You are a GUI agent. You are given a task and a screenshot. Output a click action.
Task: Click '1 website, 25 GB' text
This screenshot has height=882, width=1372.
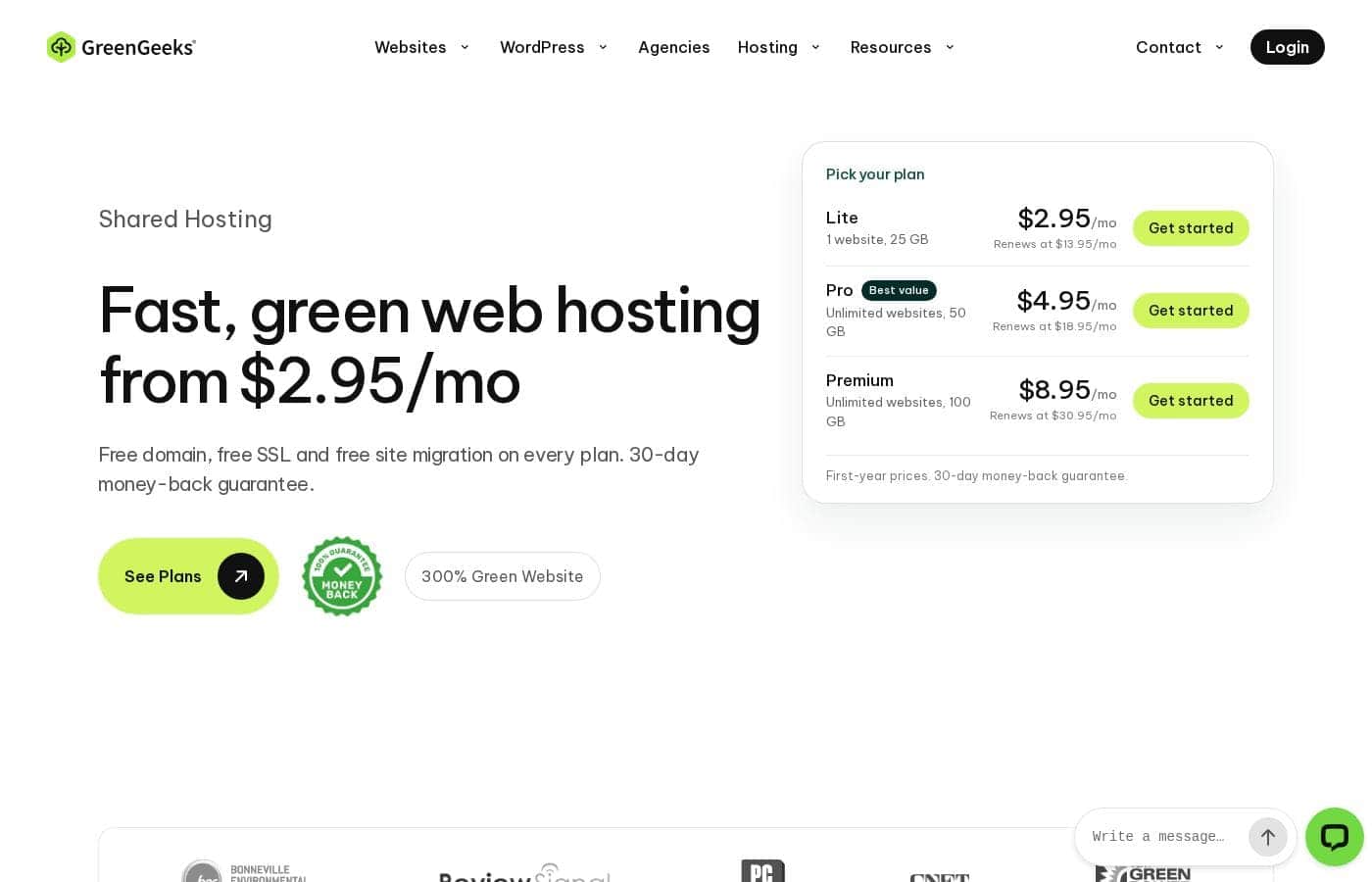pyautogui.click(x=877, y=239)
